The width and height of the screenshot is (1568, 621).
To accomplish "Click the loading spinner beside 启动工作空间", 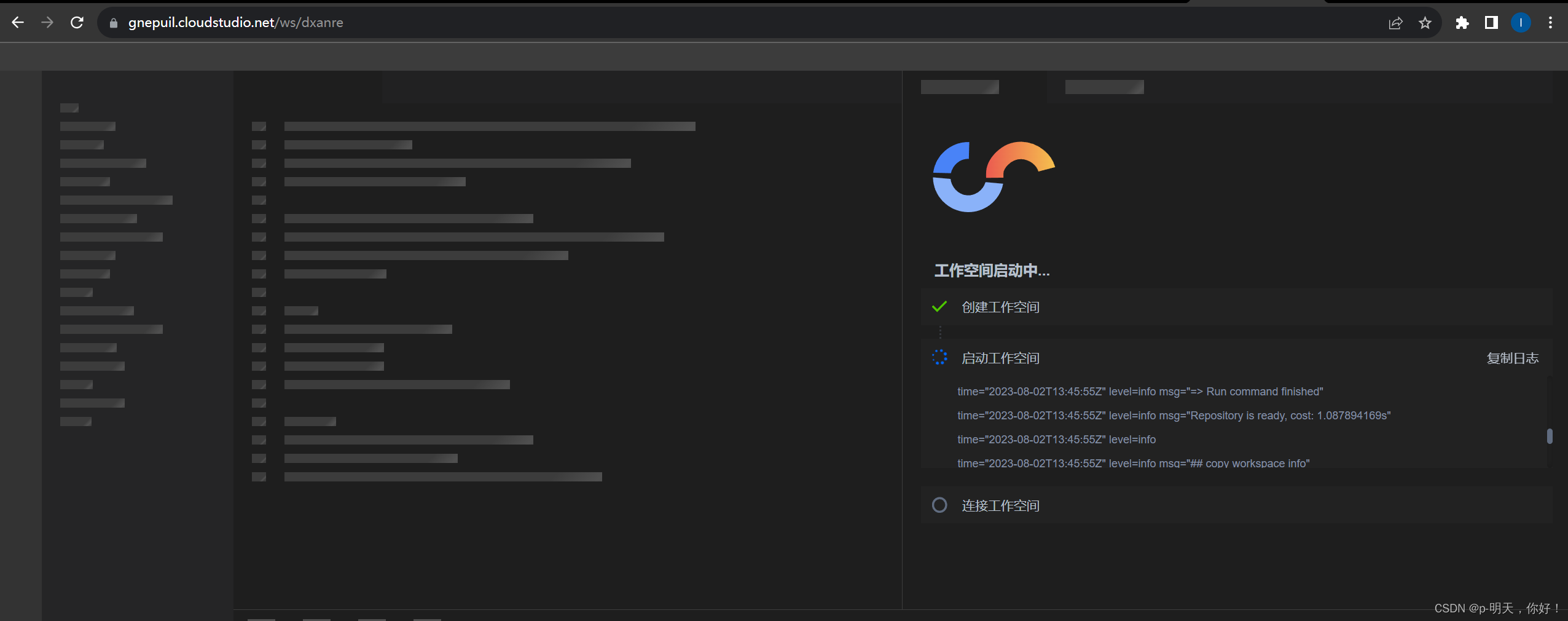I will (939, 357).
